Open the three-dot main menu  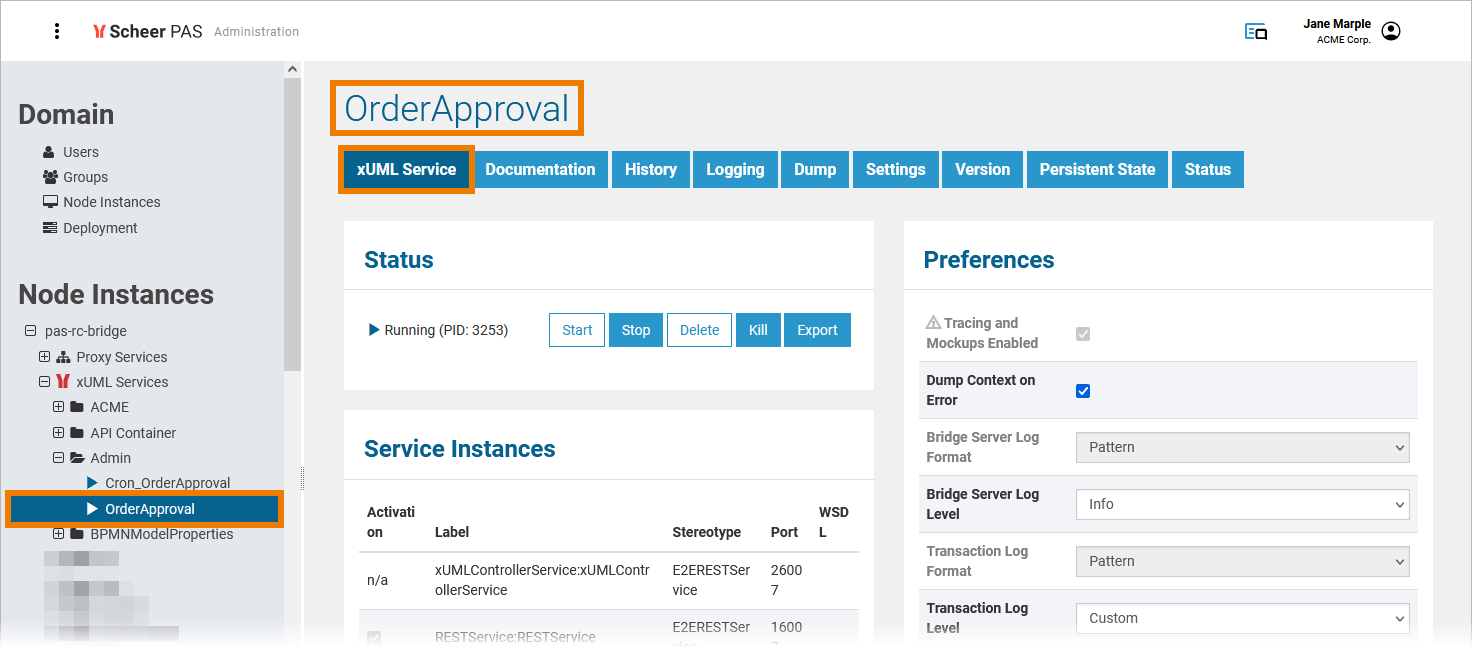pyautogui.click(x=57, y=31)
